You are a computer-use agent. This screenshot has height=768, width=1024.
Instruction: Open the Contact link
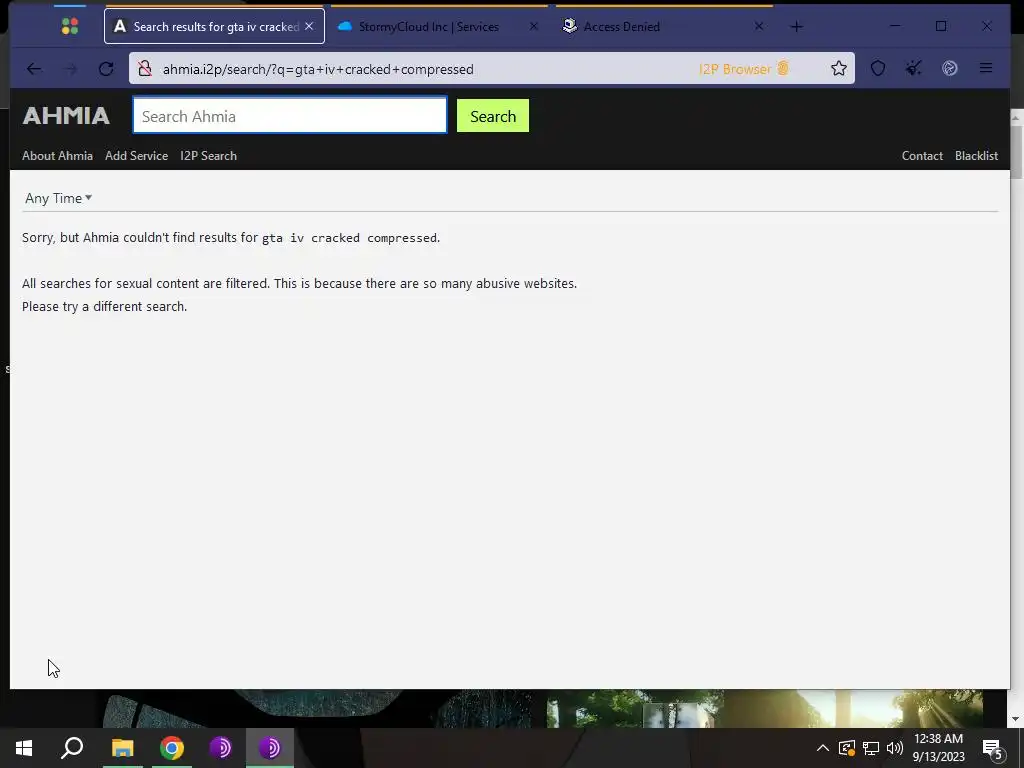click(x=922, y=155)
